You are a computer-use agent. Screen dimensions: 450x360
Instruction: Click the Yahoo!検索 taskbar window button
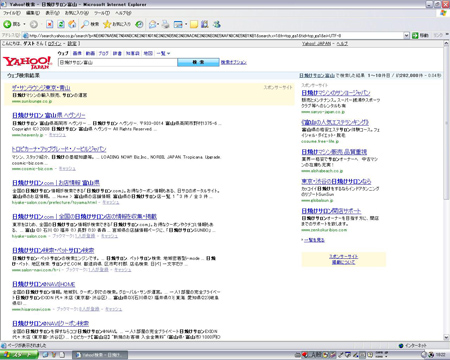pyautogui.click(x=100, y=355)
